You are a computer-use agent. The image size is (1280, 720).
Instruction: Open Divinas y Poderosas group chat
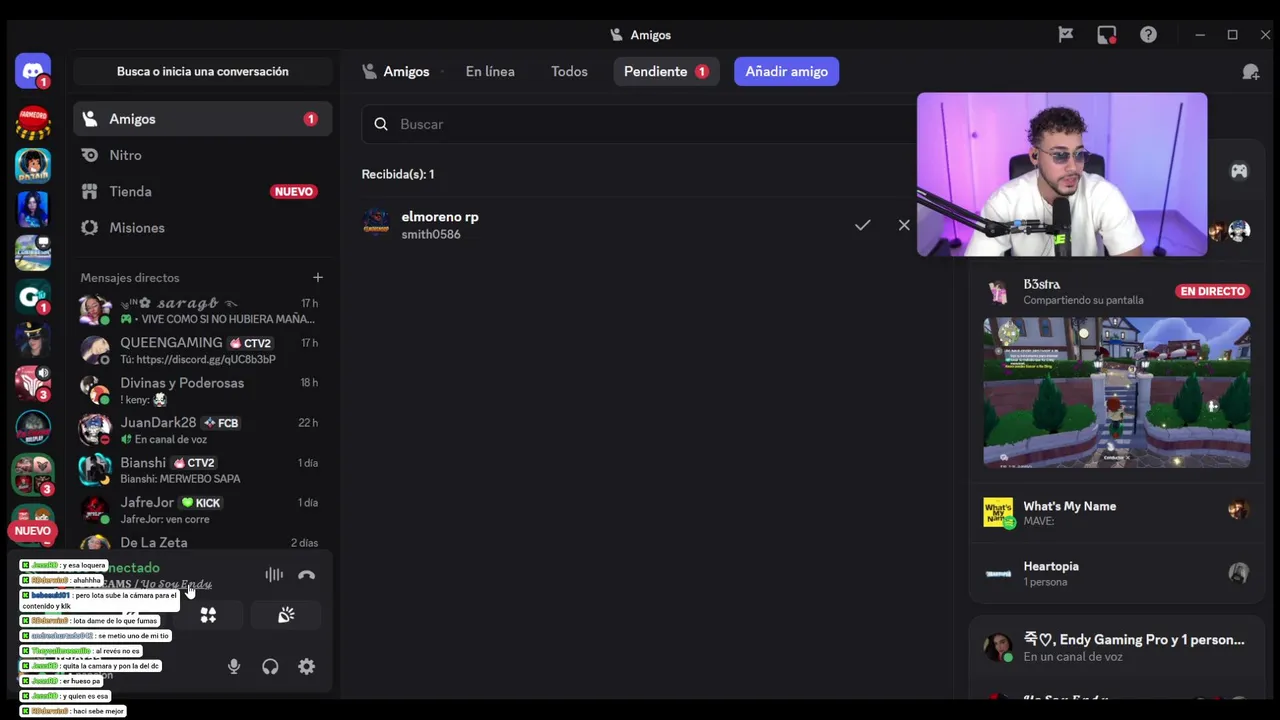202,390
